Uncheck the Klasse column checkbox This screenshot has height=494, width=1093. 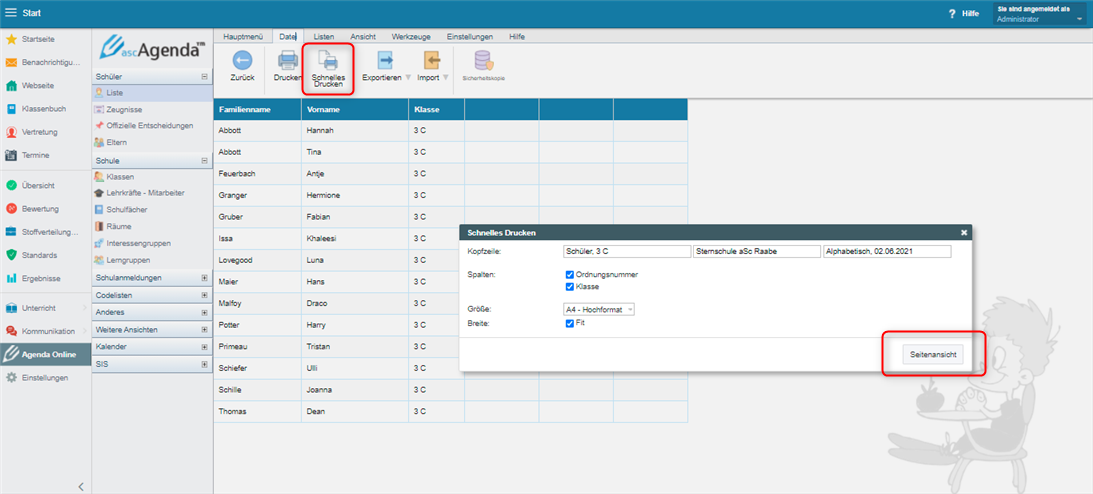(569, 286)
